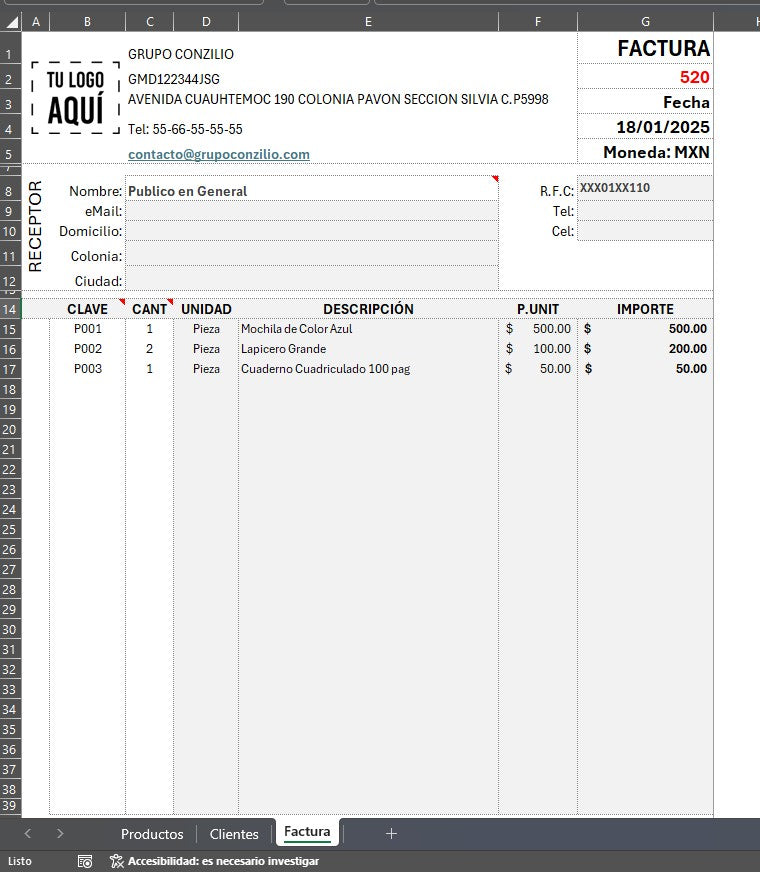Click the accessibility checker icon in status bar
This screenshot has width=760, height=872.
tap(116, 861)
